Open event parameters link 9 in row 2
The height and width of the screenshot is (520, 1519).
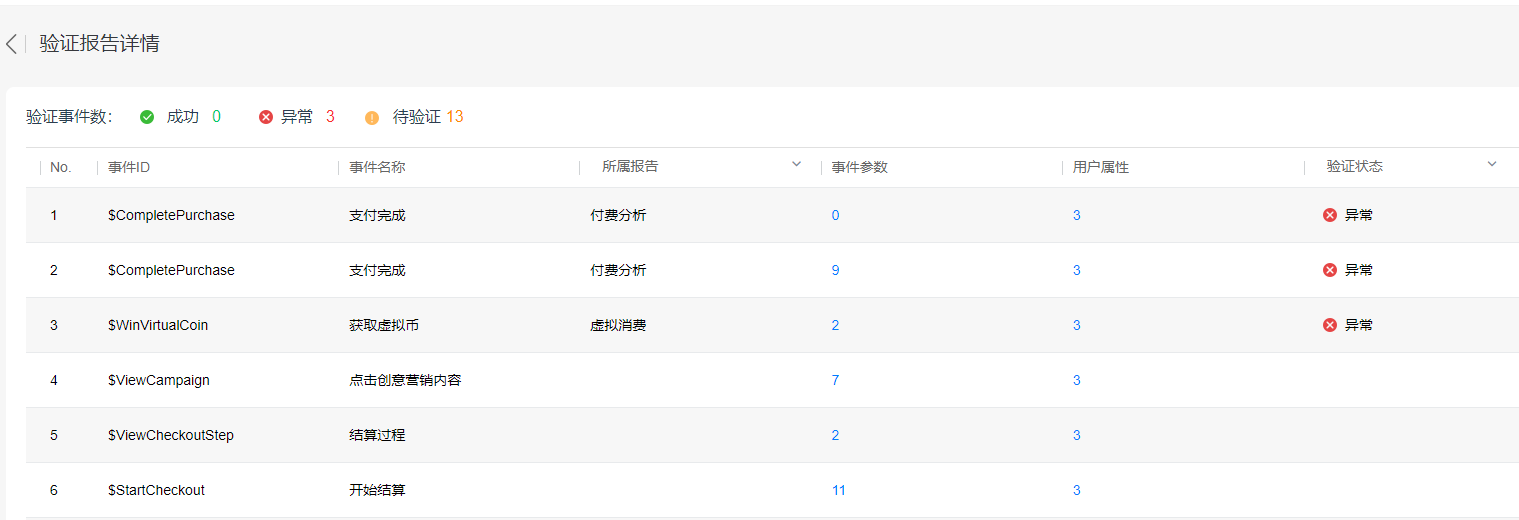[x=835, y=270]
